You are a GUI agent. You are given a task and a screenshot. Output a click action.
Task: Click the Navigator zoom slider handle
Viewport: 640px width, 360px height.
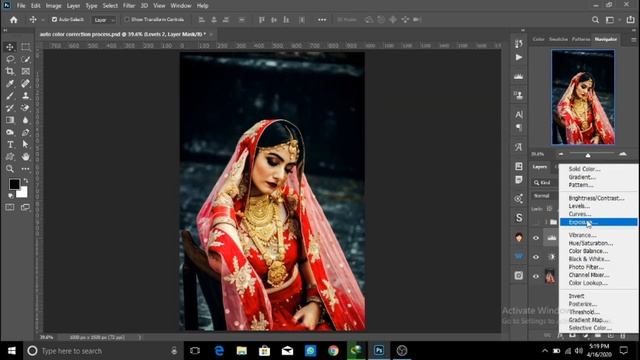[x=588, y=155]
